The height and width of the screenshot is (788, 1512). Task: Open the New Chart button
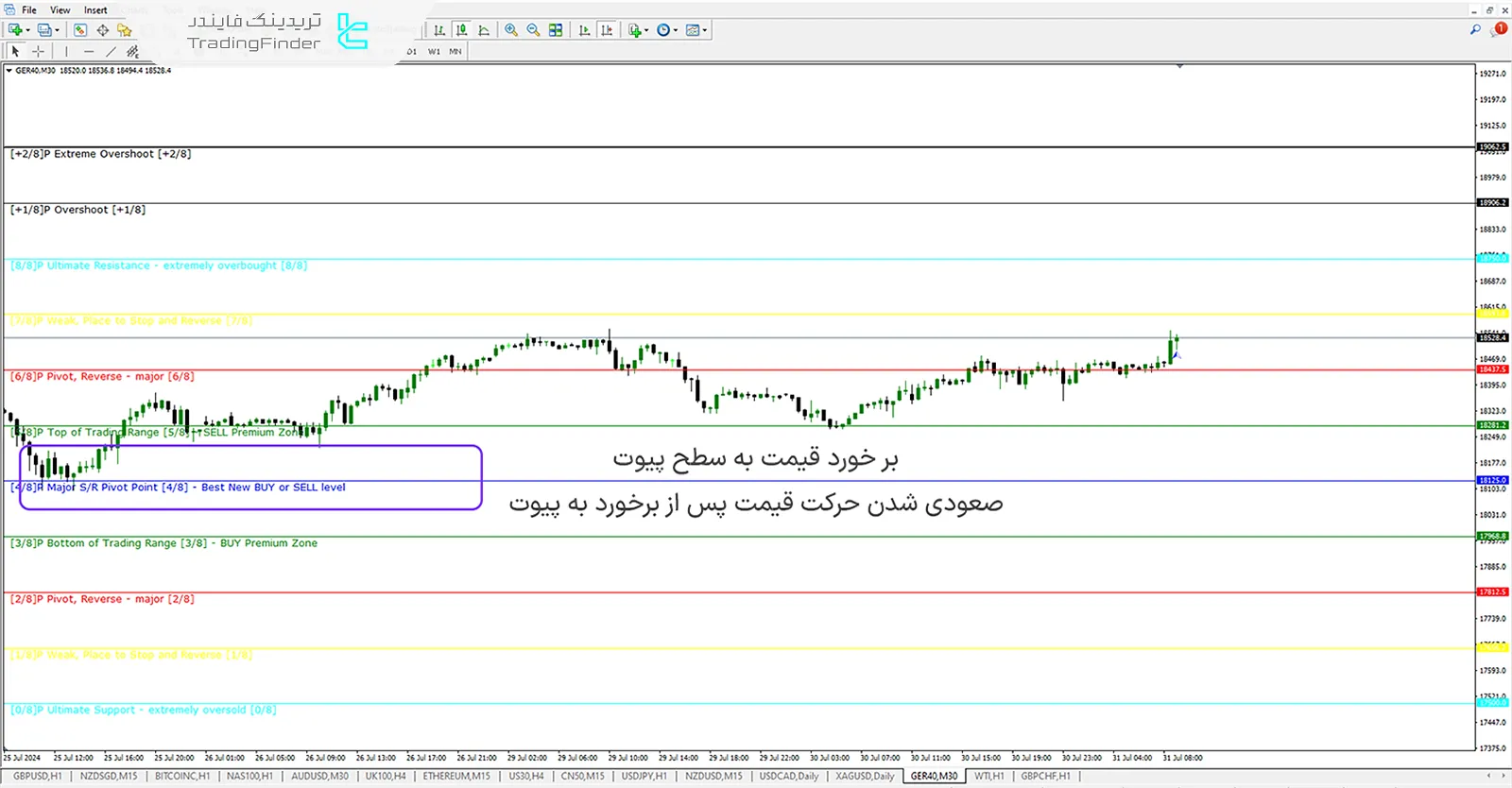(15, 30)
